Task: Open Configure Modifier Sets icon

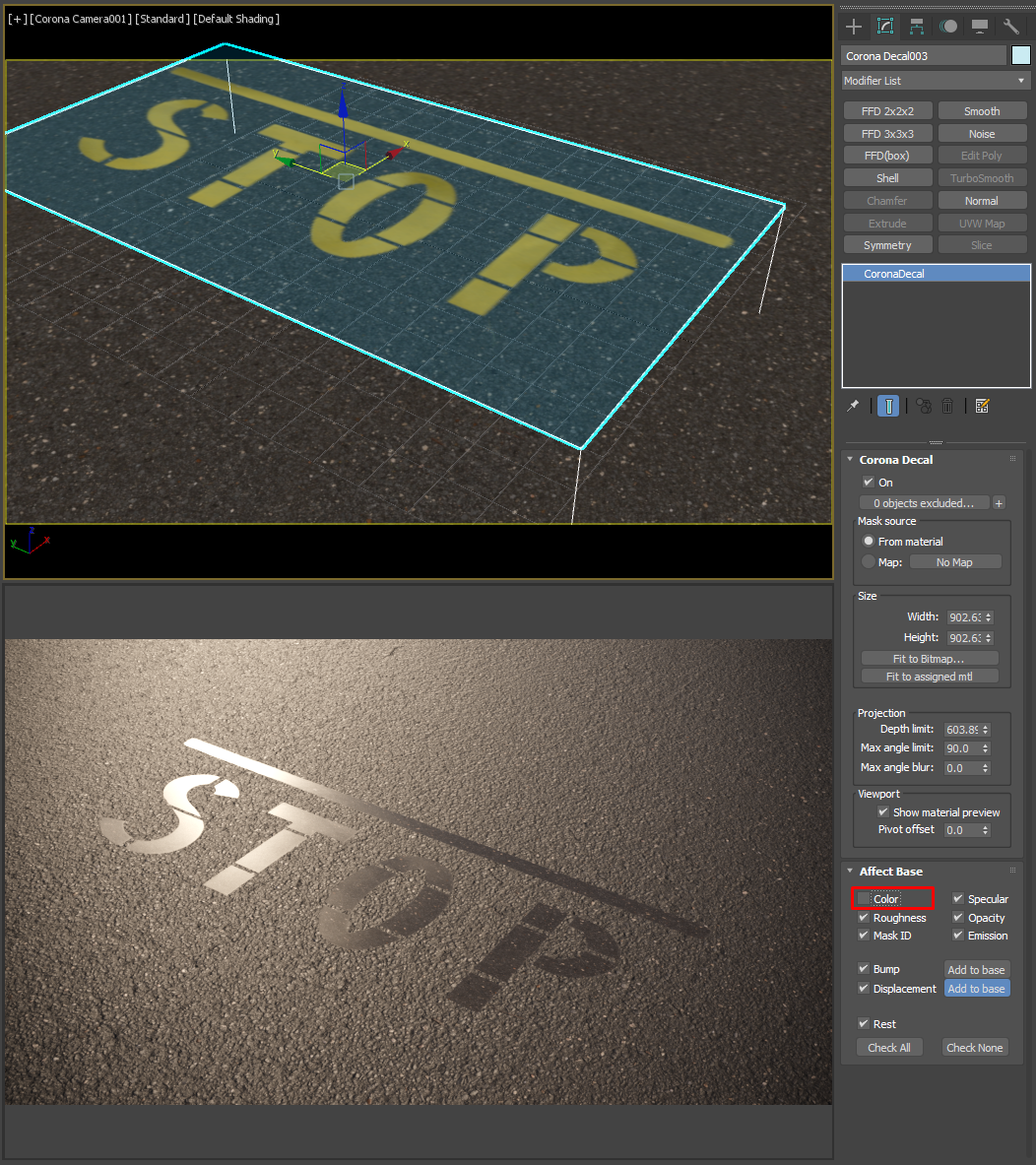Action: coord(982,406)
